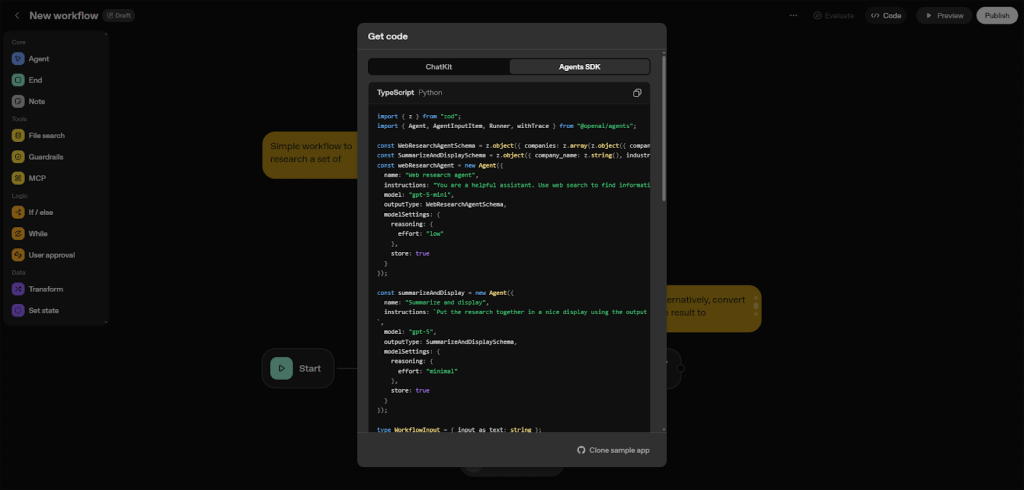Viewport: 1024px width, 490px height.
Task: Click the Note node icon
Action: point(18,101)
